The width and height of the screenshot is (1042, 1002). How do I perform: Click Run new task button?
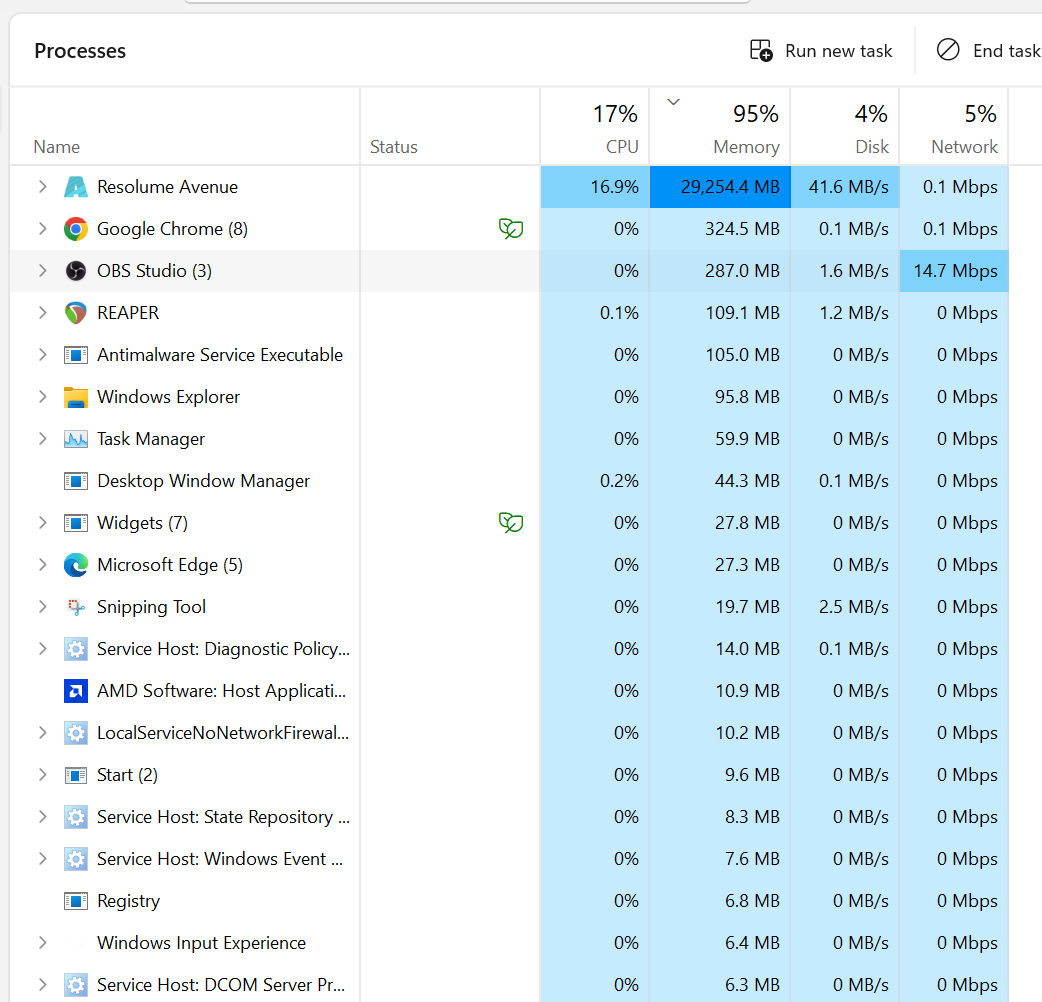pos(821,51)
